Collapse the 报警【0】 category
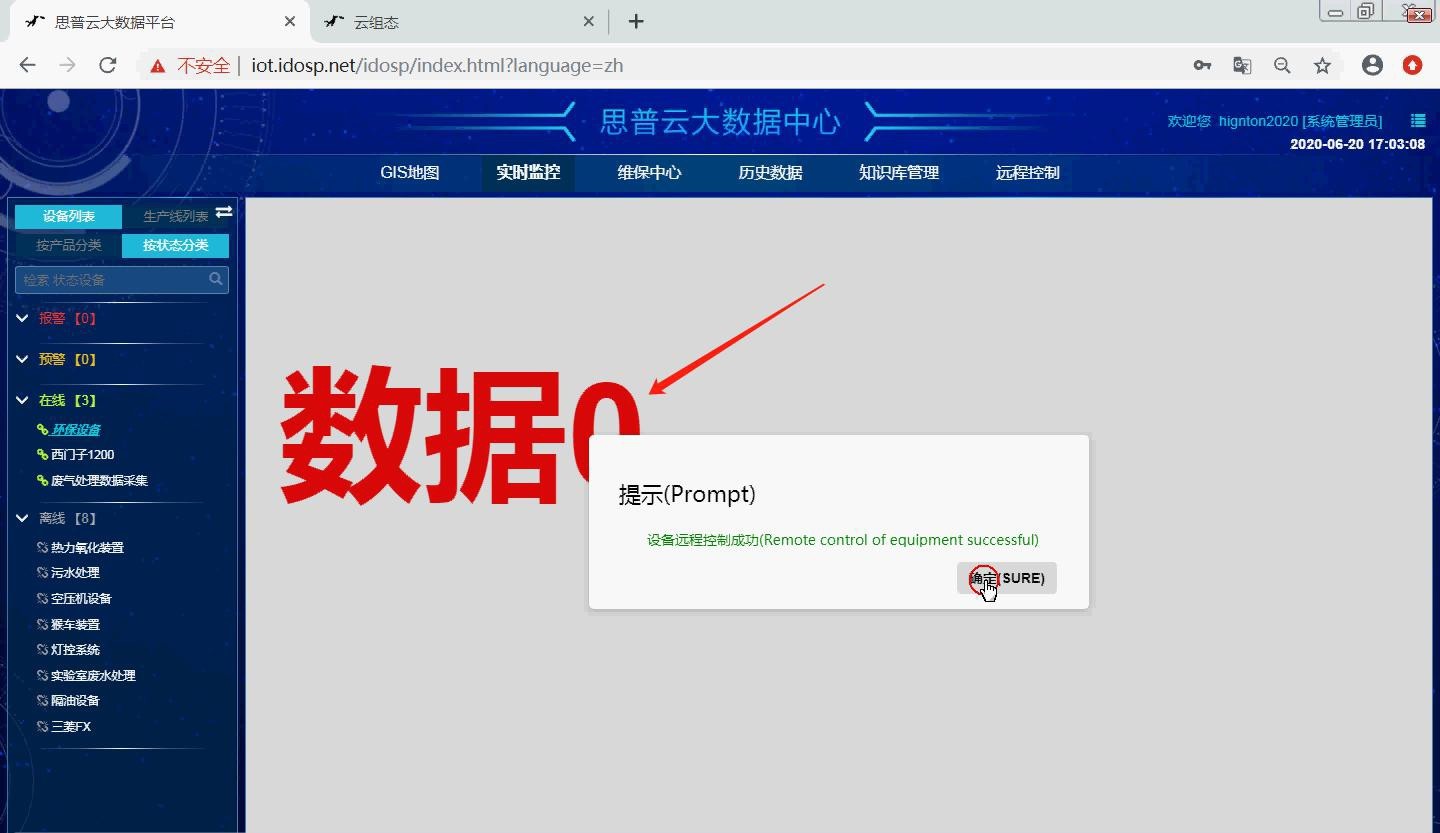Screen dimensions: 1440x833 tap(22, 317)
